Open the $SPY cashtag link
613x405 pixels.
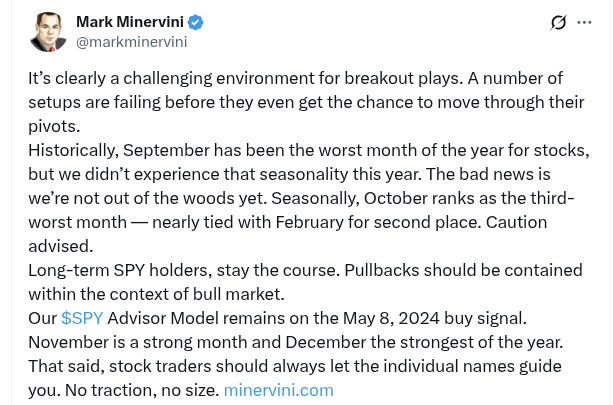tap(82, 318)
